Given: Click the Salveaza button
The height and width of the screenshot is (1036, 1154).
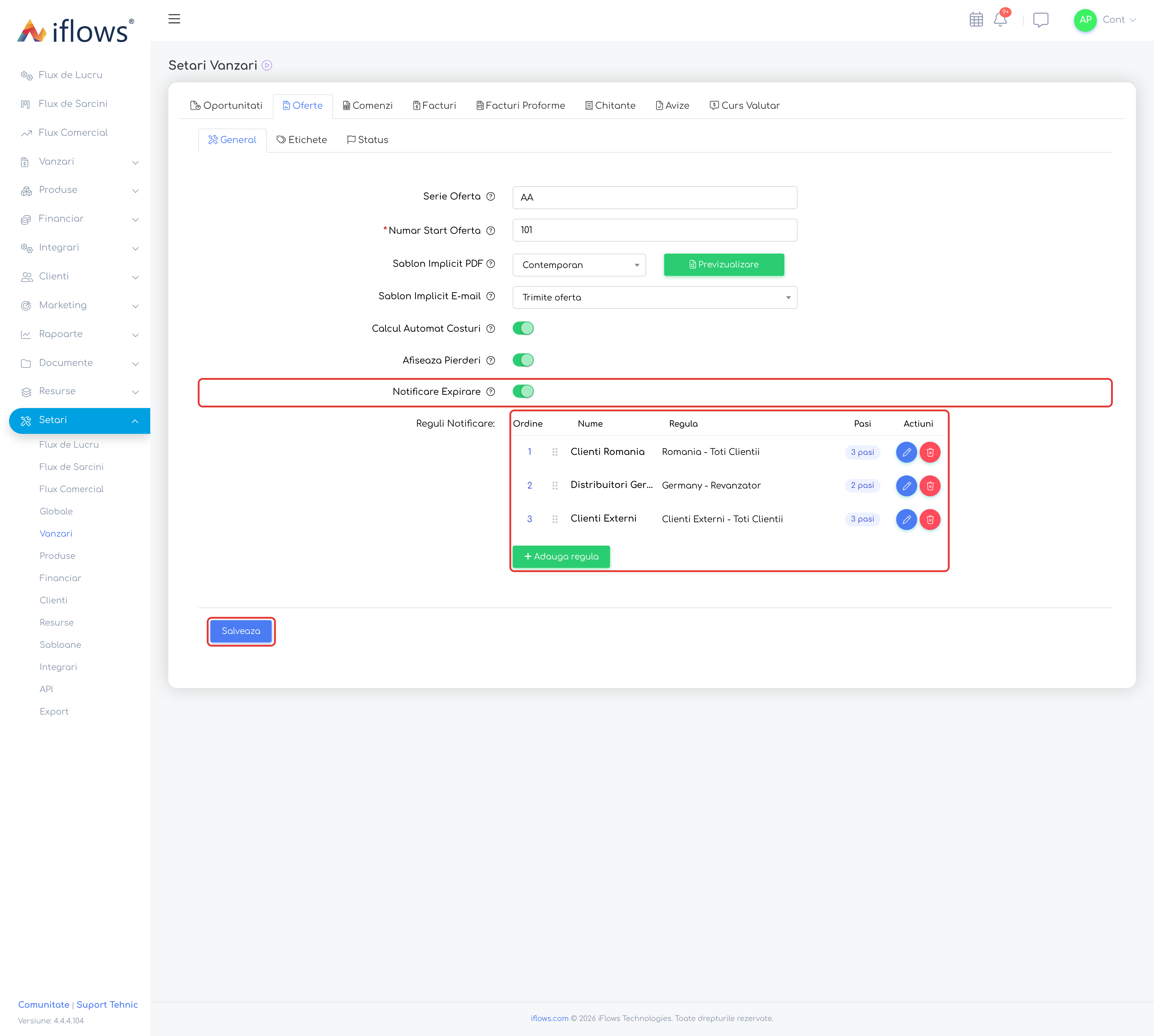Looking at the screenshot, I should pyautogui.click(x=241, y=631).
